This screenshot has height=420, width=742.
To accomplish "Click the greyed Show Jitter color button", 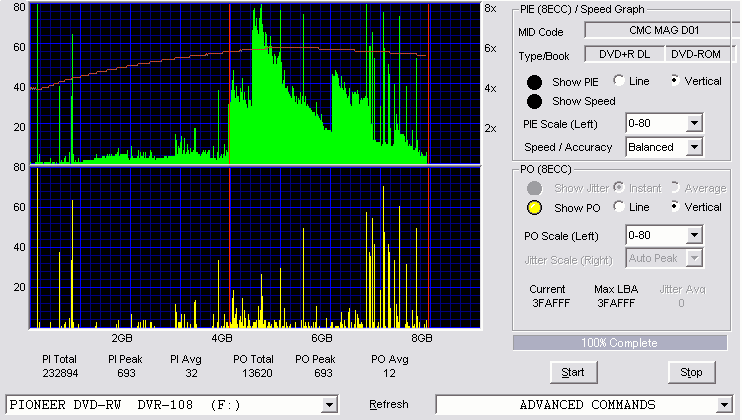I will (534, 188).
